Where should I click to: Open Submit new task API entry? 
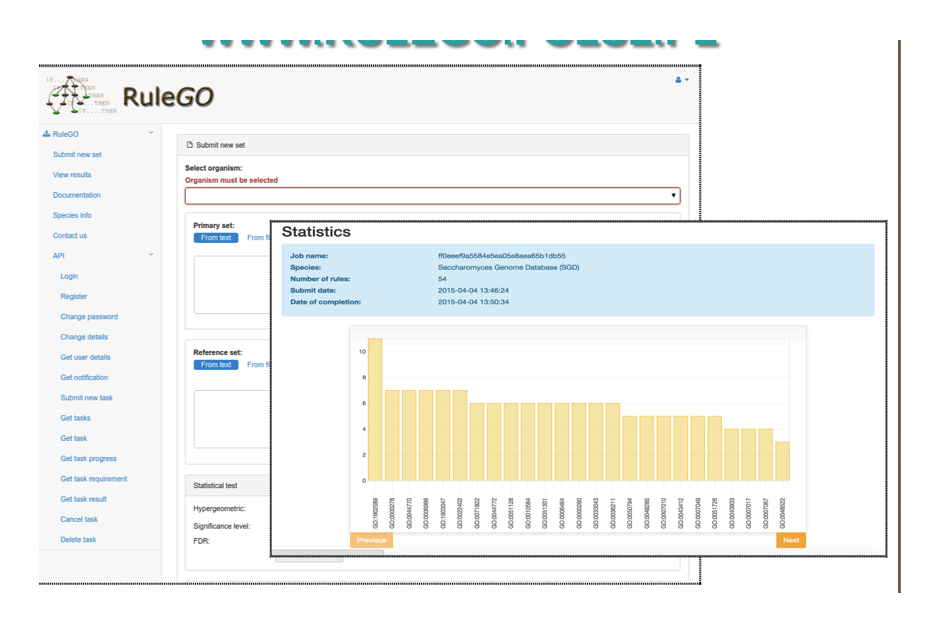[x=87, y=398]
